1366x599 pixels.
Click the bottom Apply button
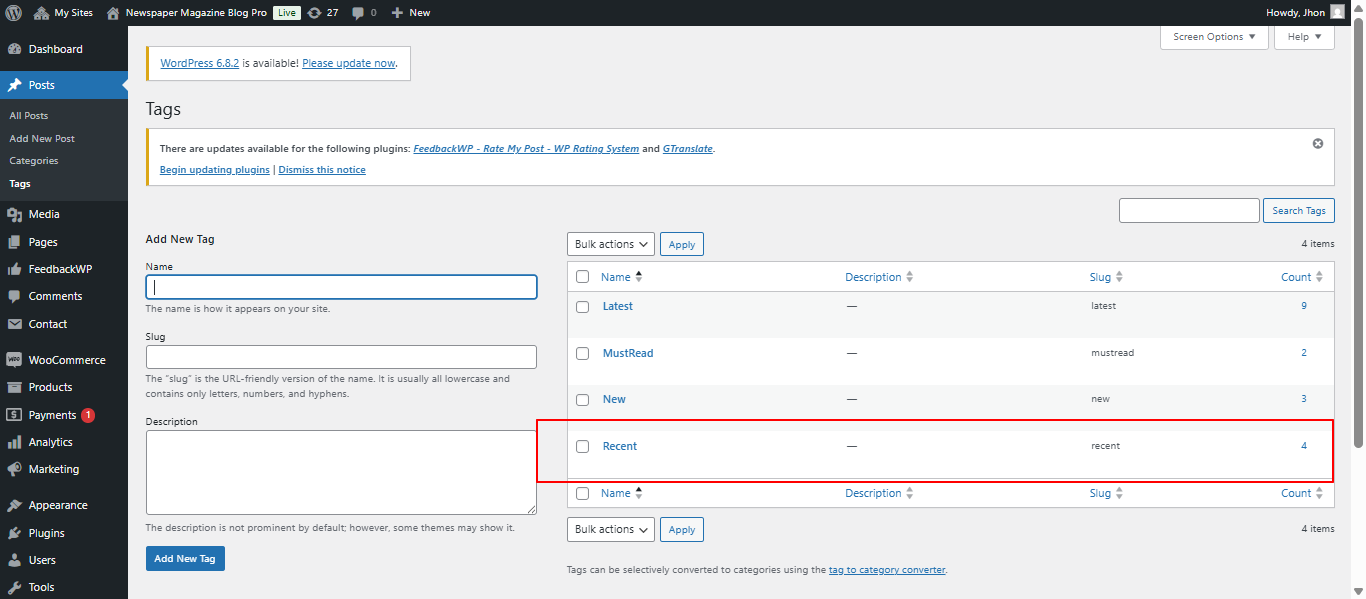(682, 529)
